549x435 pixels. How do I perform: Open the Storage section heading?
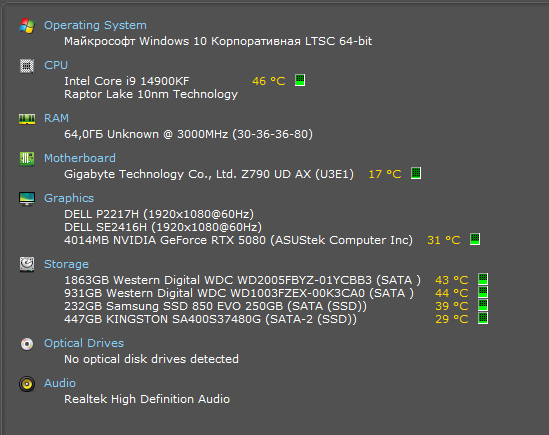coord(67,264)
